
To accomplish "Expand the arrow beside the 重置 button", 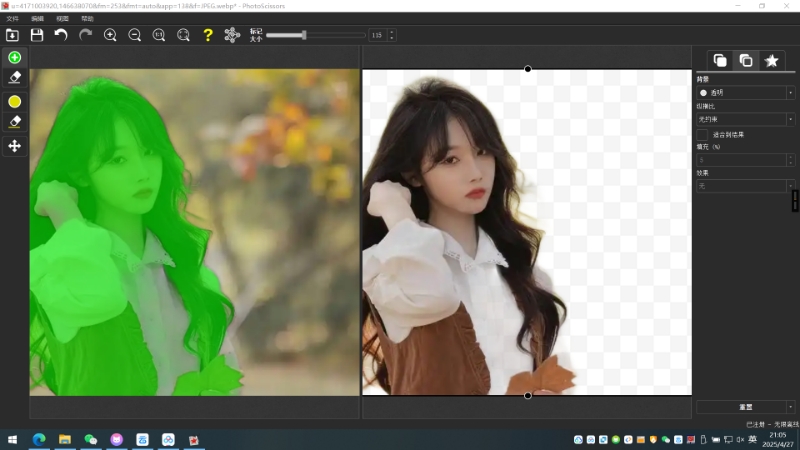I will tap(791, 407).
